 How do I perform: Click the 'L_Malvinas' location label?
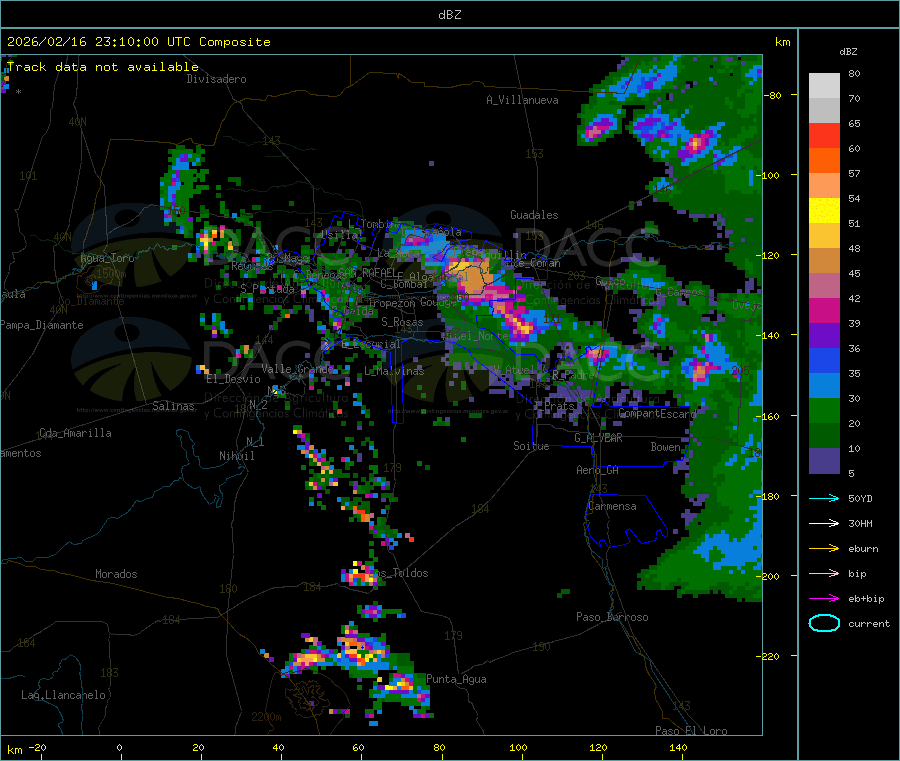point(394,371)
